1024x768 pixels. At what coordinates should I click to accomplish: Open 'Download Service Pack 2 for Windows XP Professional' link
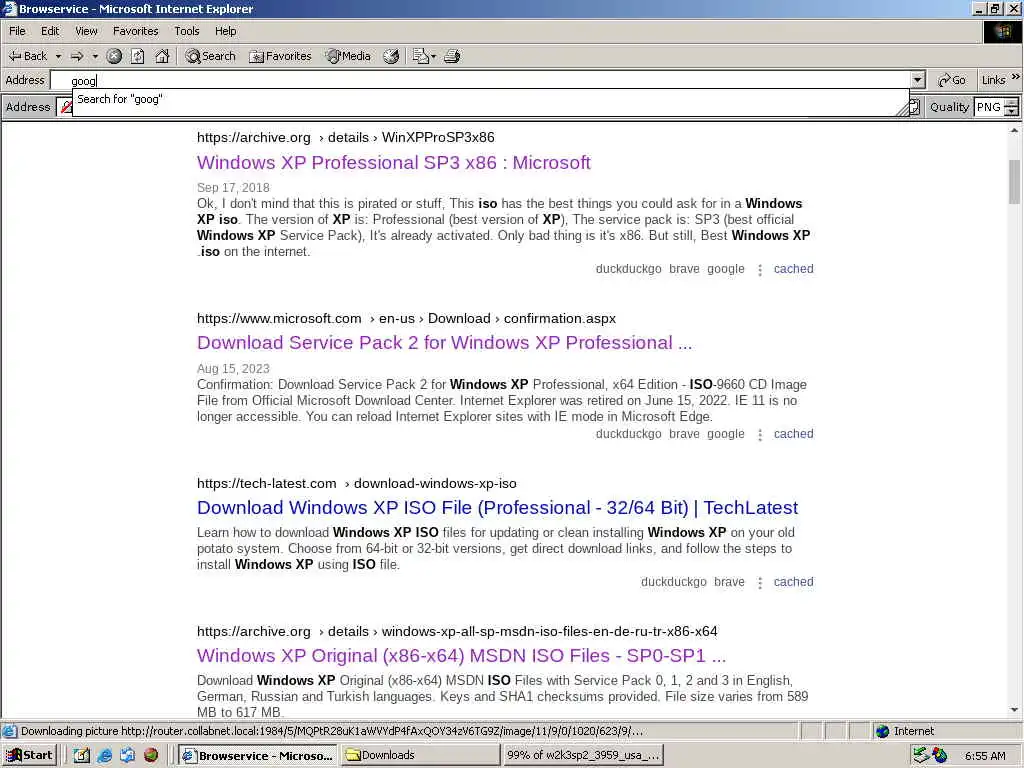444,343
